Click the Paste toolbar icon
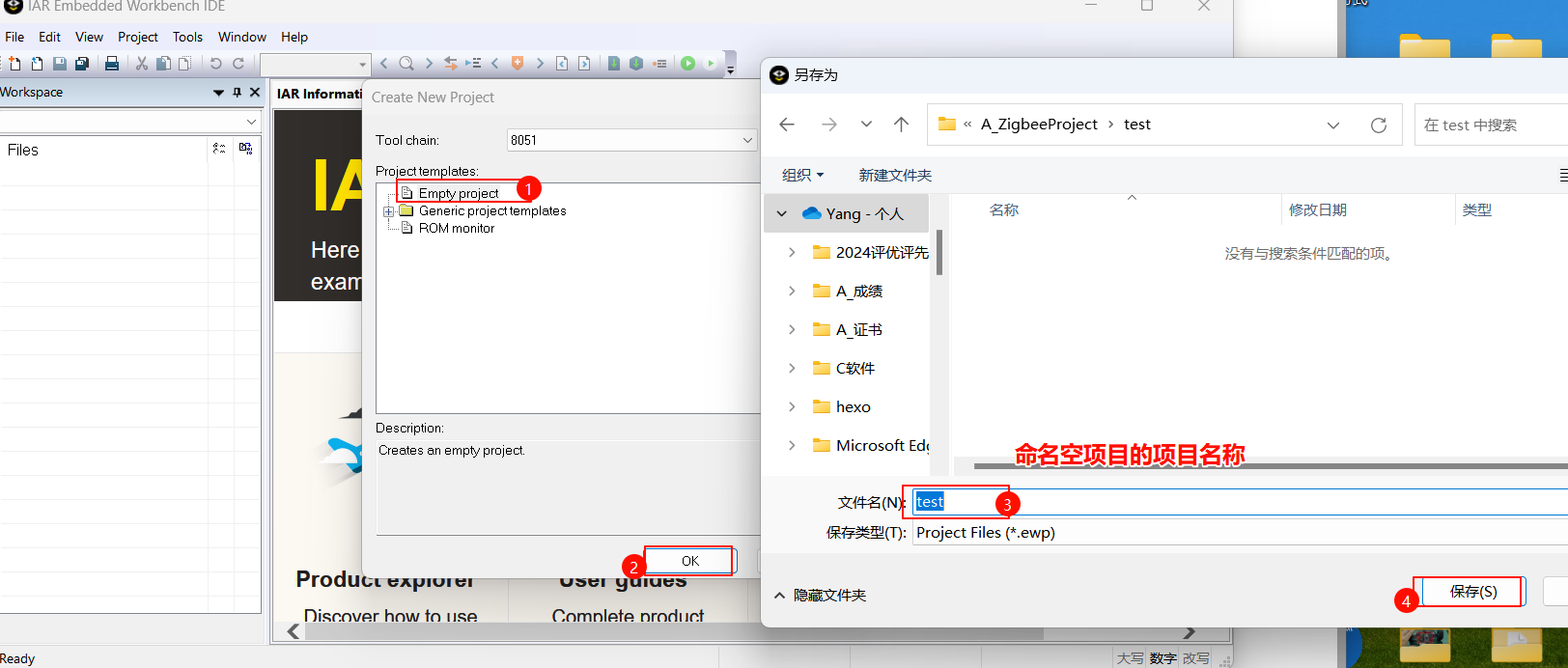The image size is (1568, 668). pyautogui.click(x=184, y=64)
